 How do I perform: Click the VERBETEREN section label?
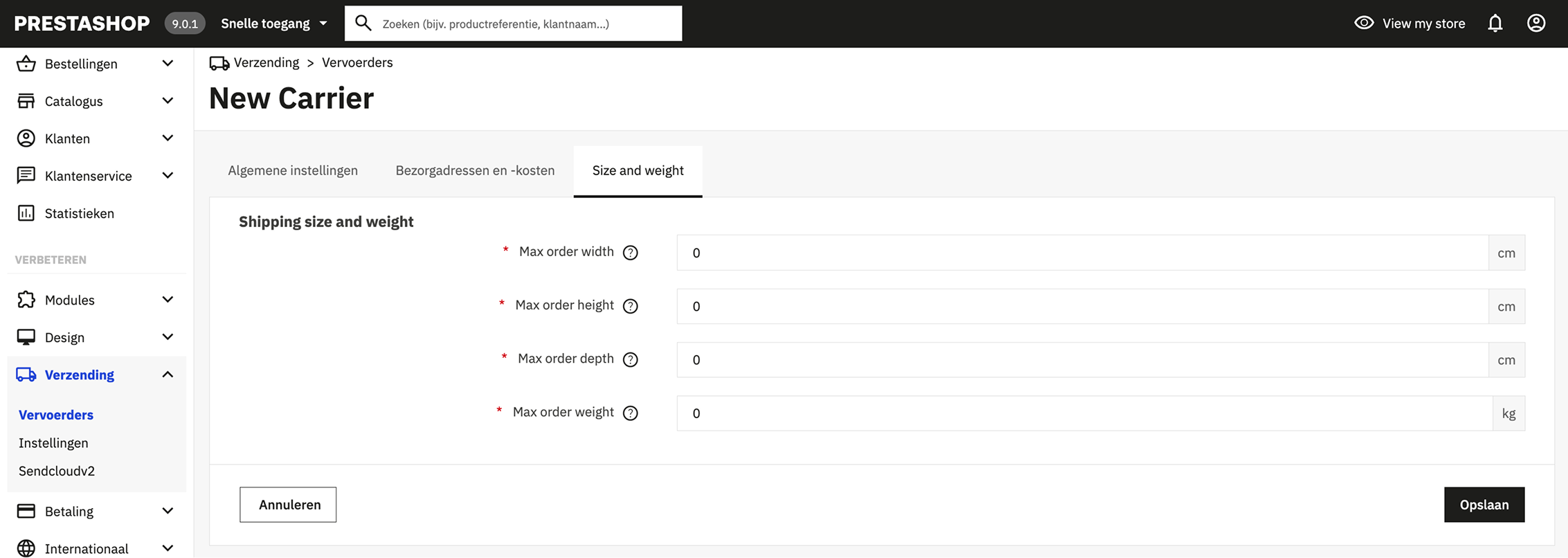pyautogui.click(x=51, y=260)
